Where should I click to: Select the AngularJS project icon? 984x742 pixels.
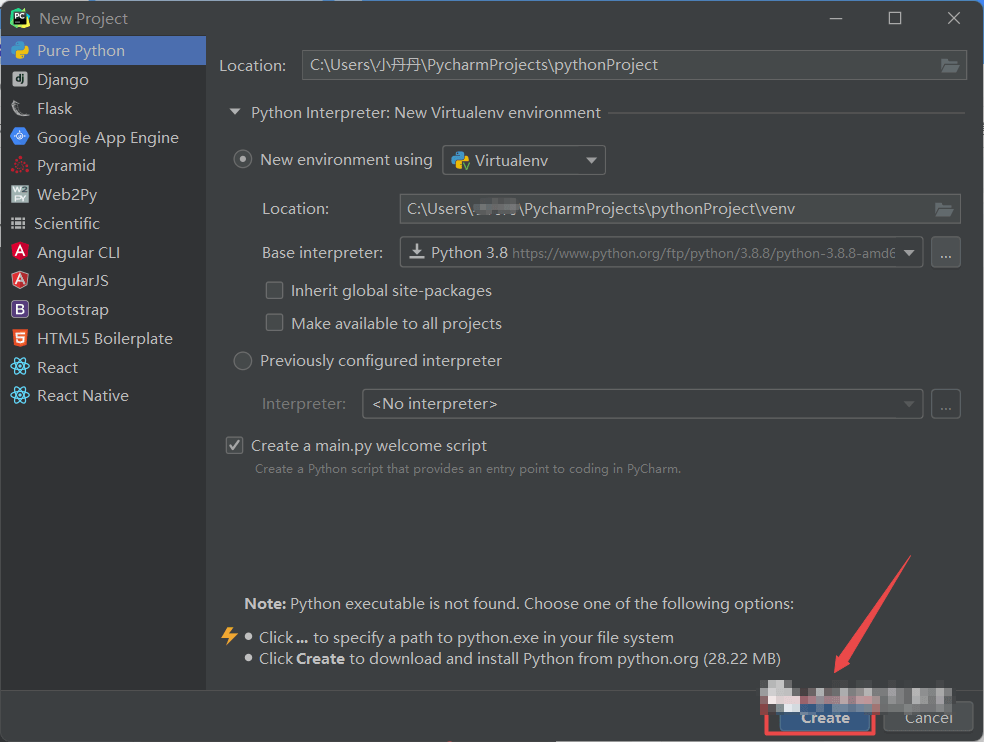pyautogui.click(x=19, y=281)
